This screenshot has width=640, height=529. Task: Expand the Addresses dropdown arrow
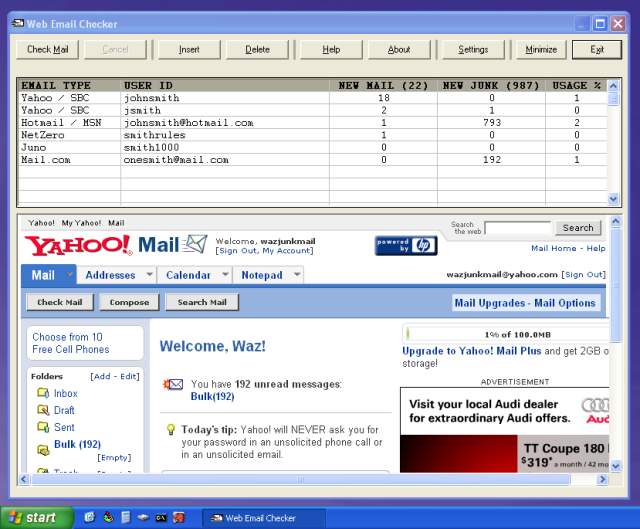click(x=150, y=274)
